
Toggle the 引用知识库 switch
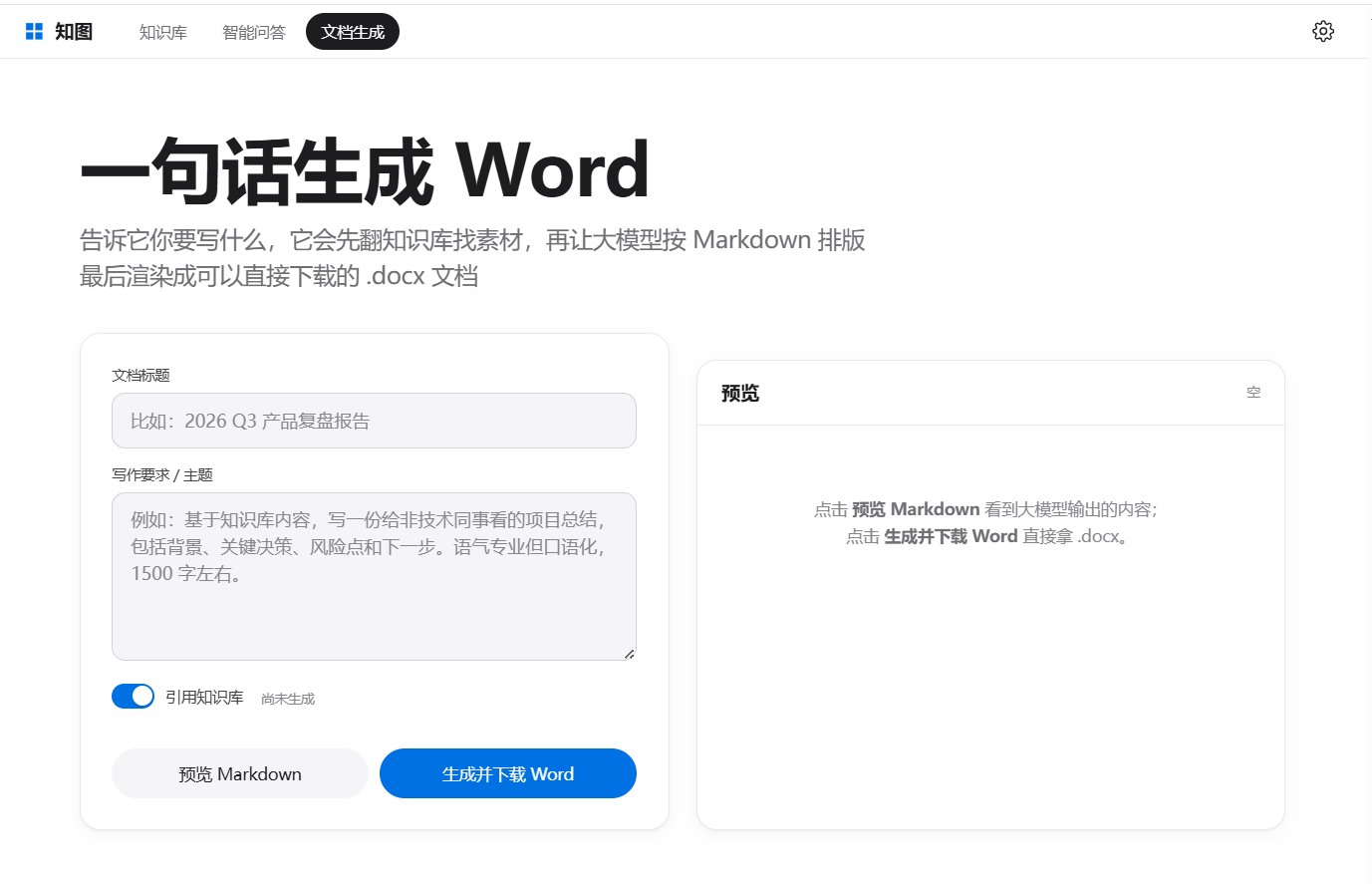pos(133,697)
